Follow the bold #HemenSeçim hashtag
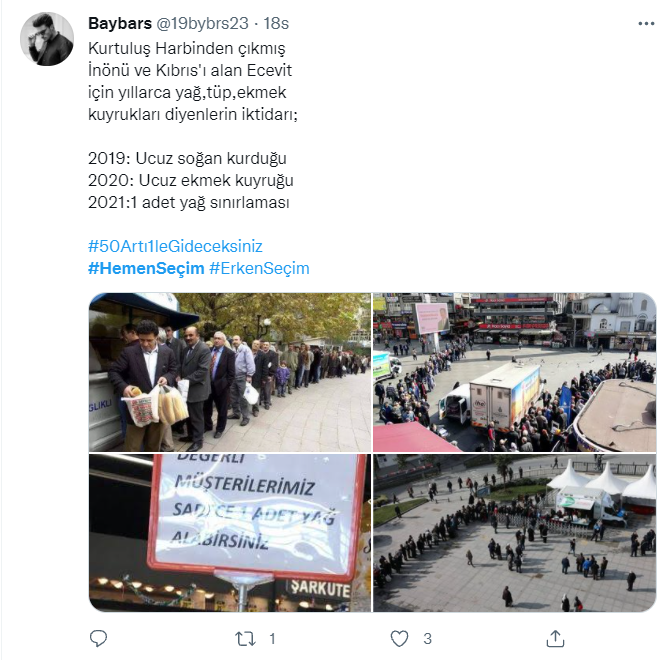This screenshot has height=660, width=672. click(146, 268)
